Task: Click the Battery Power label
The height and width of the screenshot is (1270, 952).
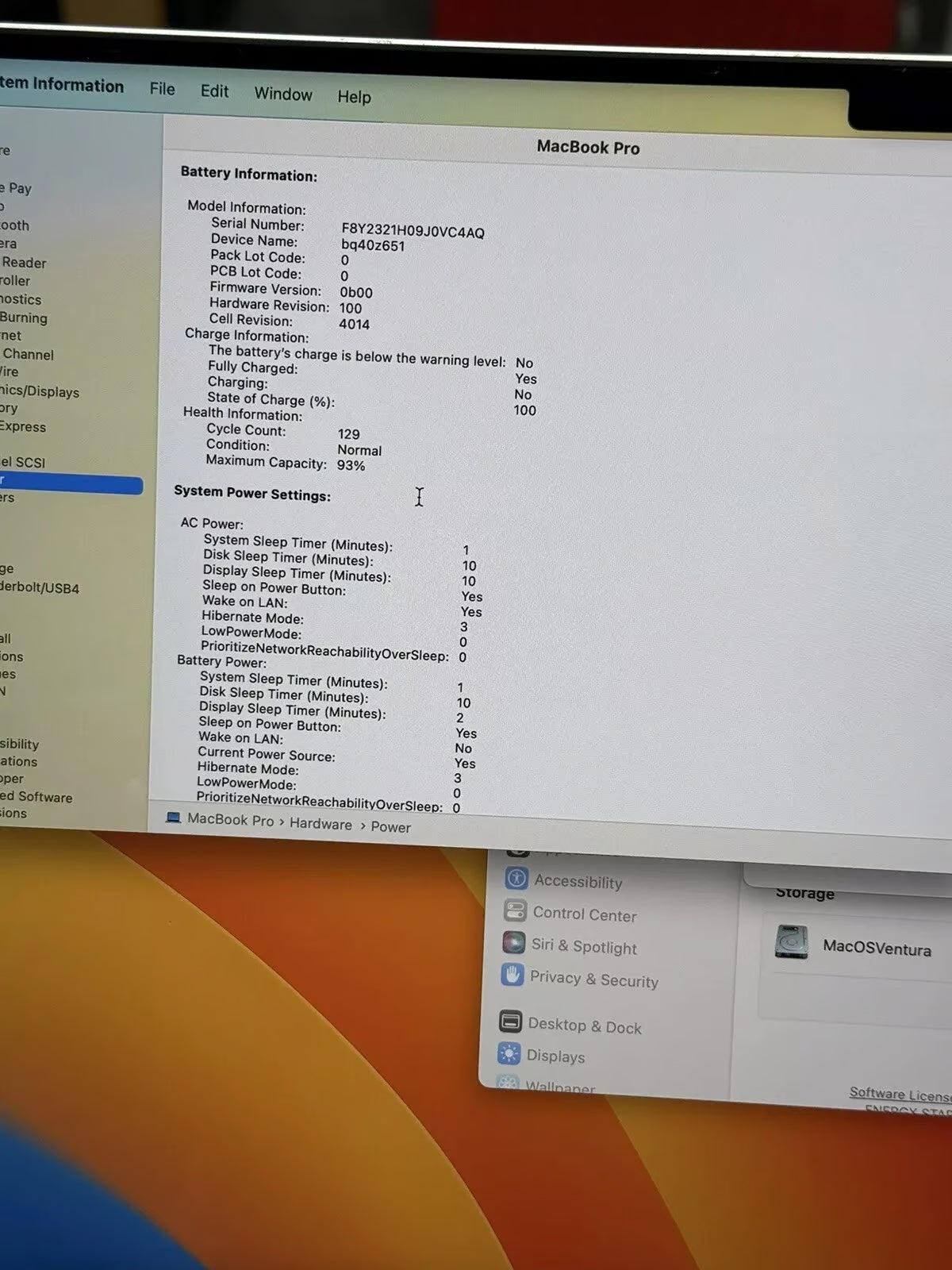Action: pos(221,660)
